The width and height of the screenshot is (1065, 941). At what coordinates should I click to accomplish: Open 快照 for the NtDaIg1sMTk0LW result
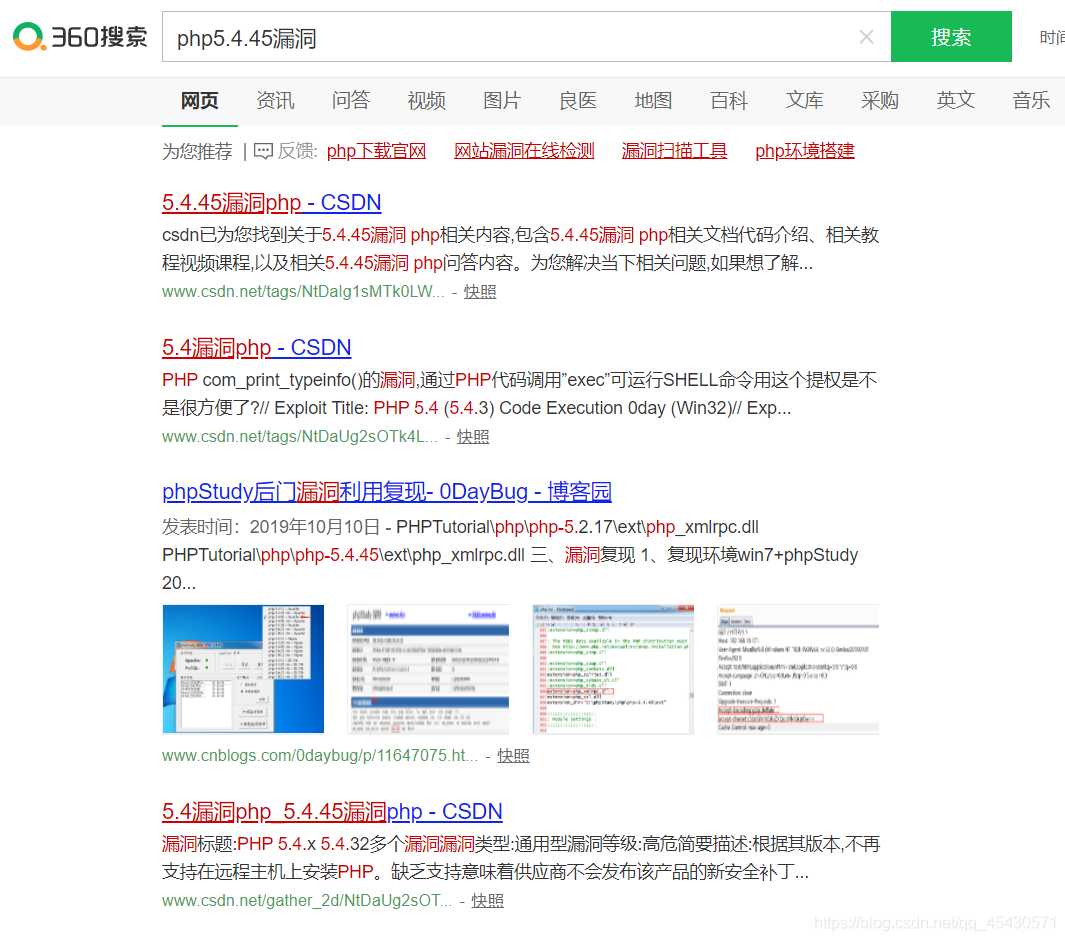pos(480,291)
